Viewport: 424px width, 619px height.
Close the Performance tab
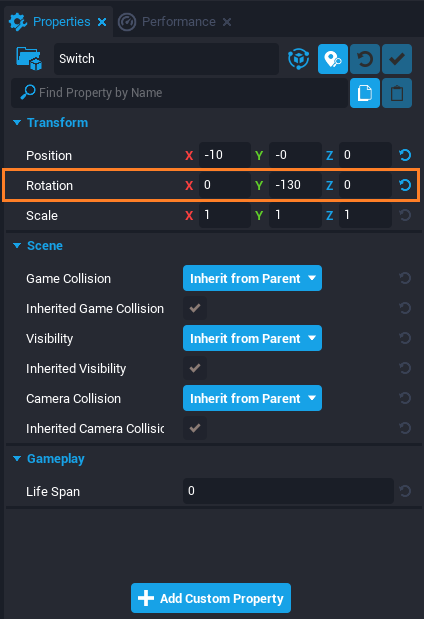227,22
